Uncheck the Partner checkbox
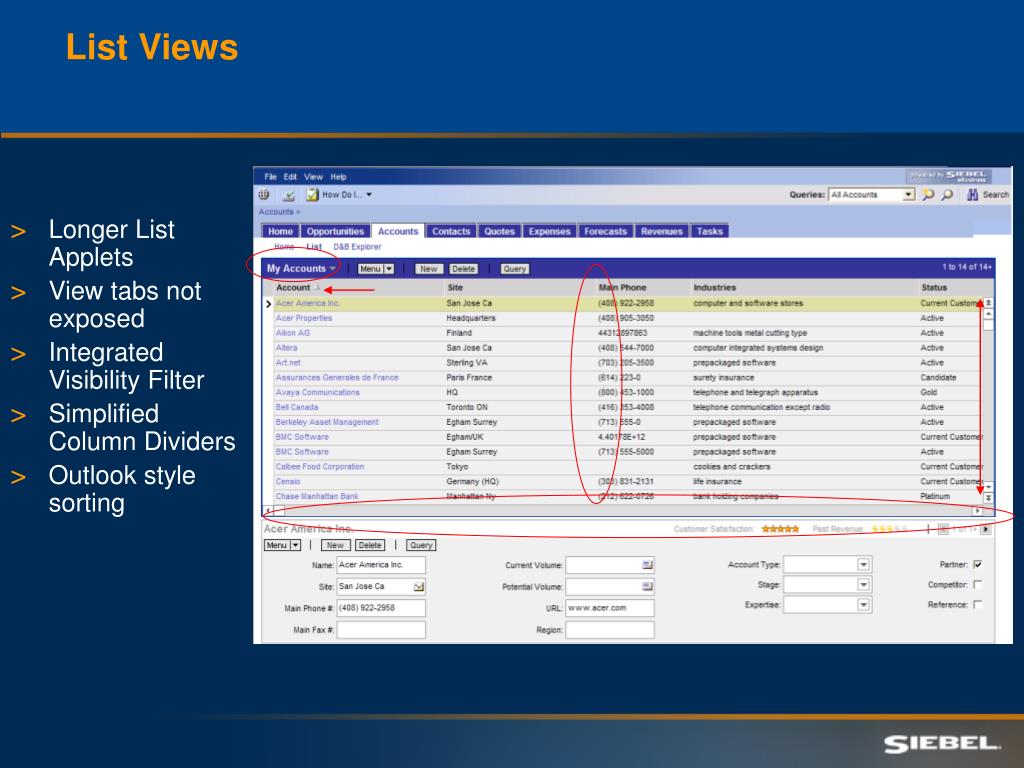Screen dimensions: 1024x768 pyautogui.click(x=978, y=564)
